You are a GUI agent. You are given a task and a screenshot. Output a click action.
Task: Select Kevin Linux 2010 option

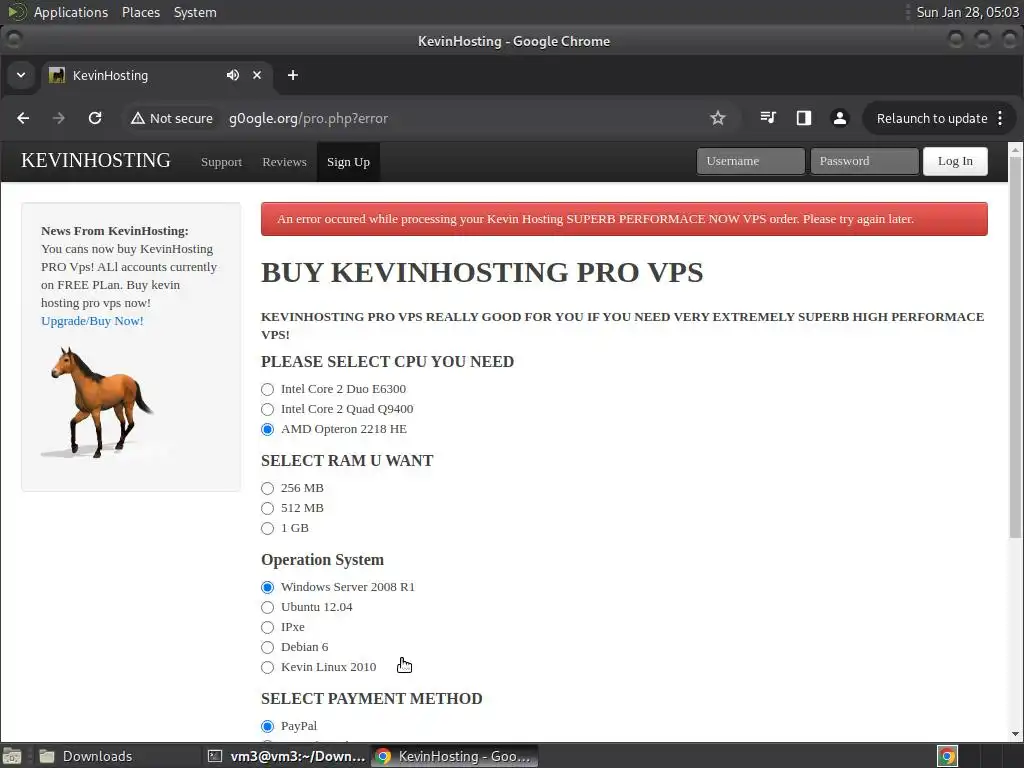267,667
